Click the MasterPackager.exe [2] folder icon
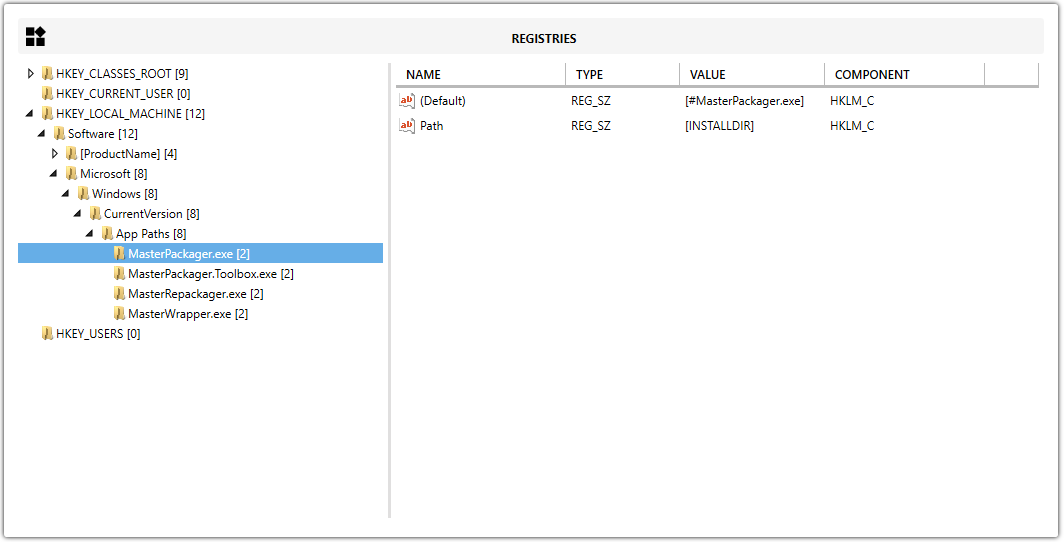This screenshot has height=542, width=1064. point(119,253)
